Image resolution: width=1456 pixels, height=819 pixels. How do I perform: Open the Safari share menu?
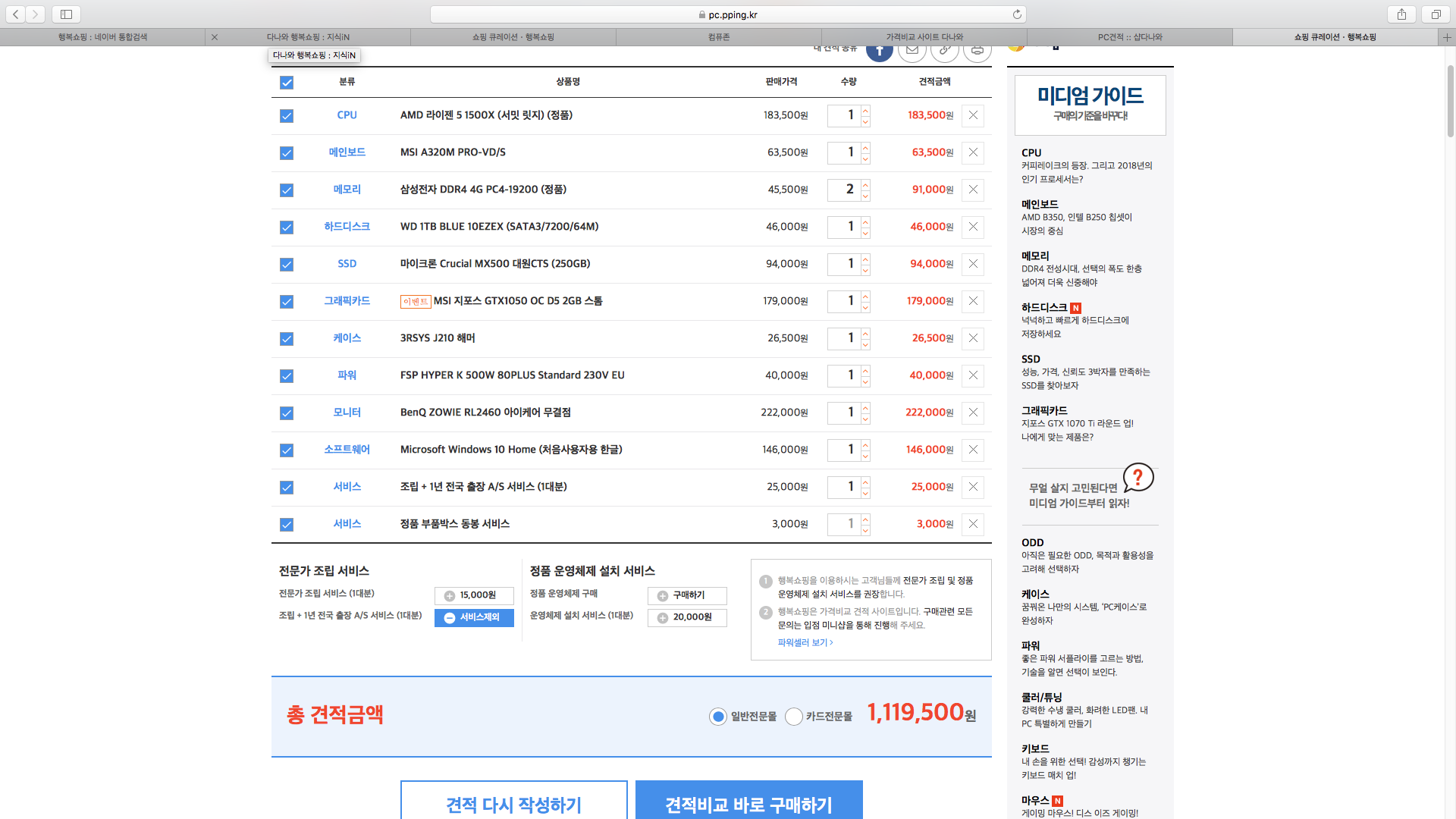click(1401, 14)
